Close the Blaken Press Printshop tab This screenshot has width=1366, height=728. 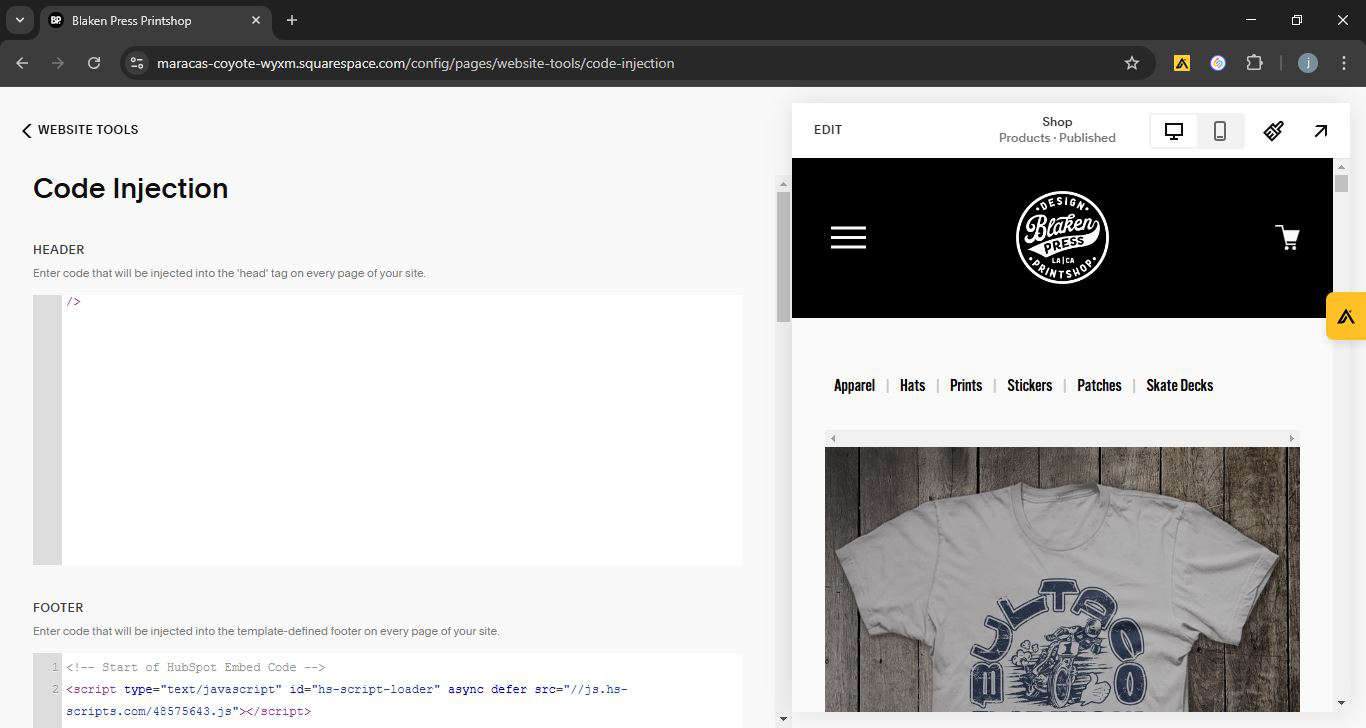[x=256, y=20]
